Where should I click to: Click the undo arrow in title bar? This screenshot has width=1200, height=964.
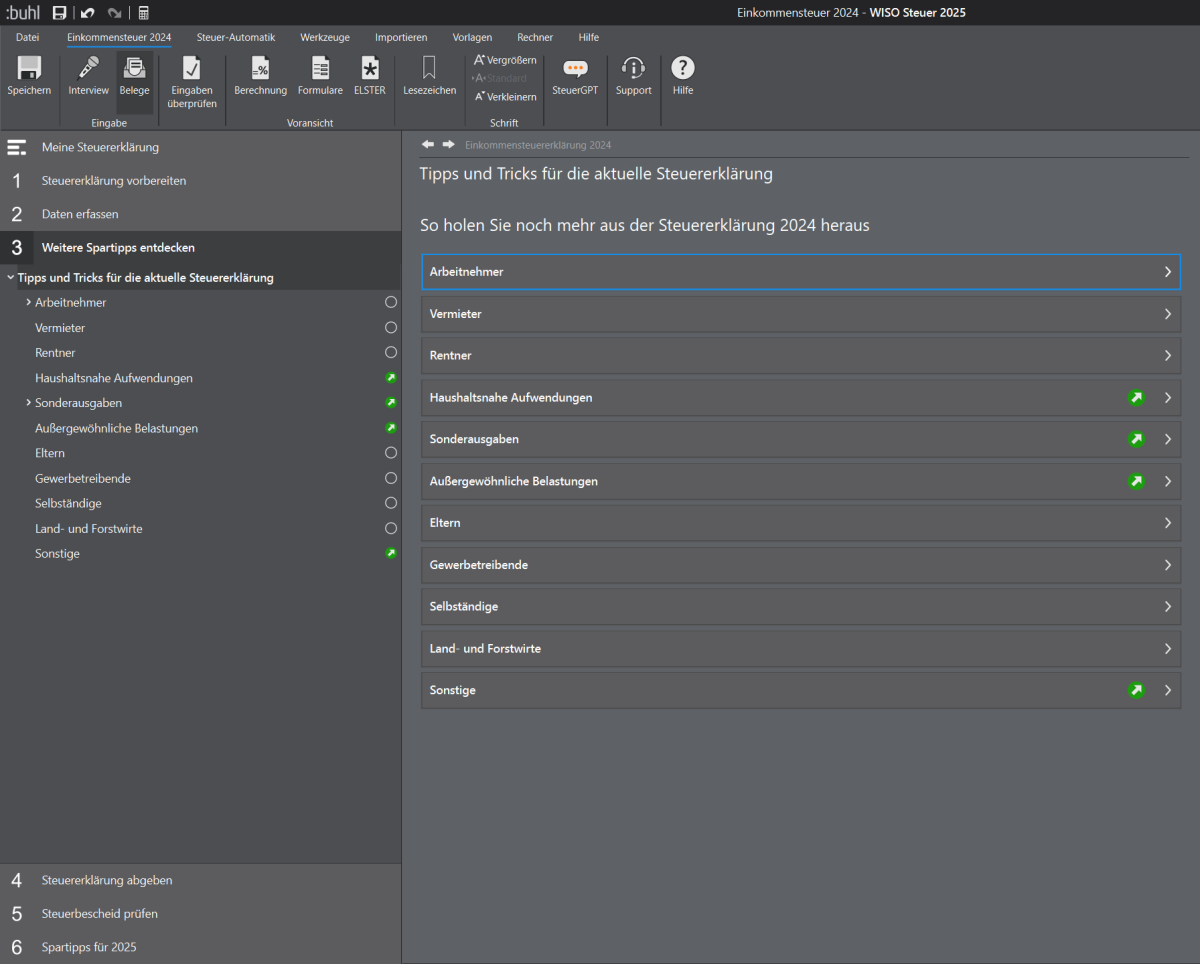pos(88,13)
